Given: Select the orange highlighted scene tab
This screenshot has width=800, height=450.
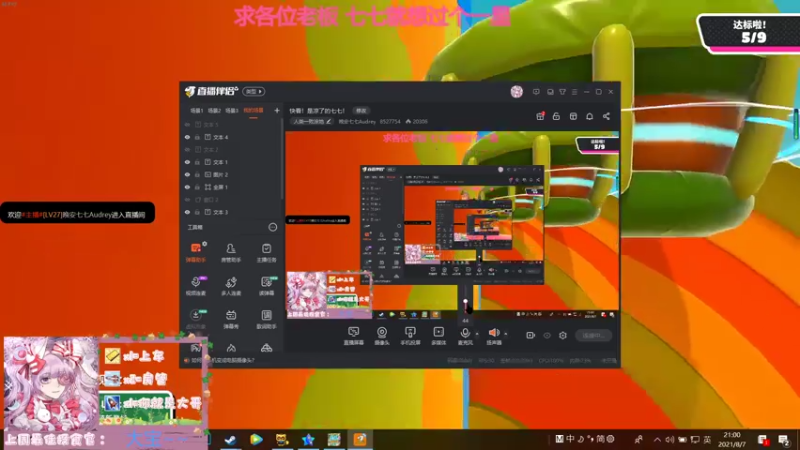Looking at the screenshot, I should [253, 111].
